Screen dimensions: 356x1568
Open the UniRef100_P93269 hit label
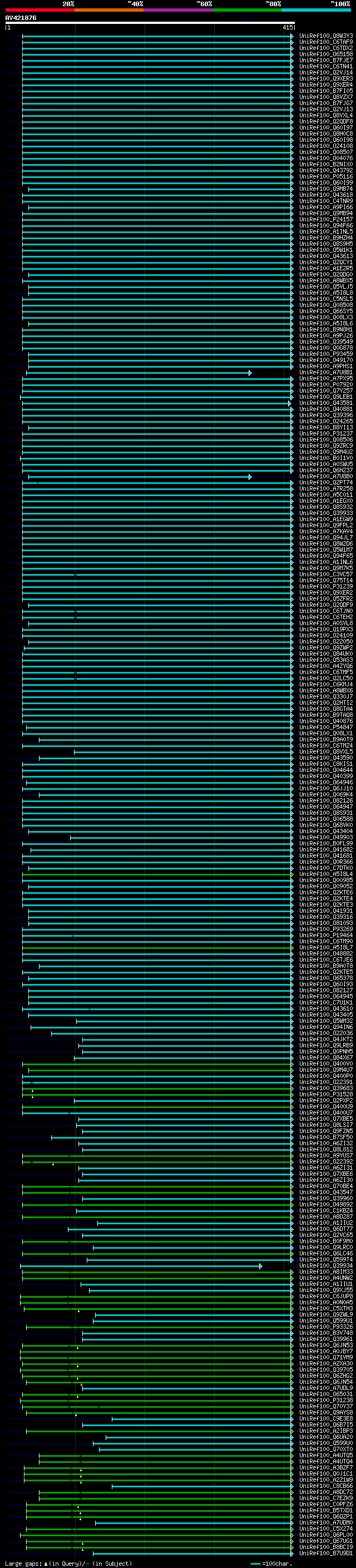(x=325, y=929)
